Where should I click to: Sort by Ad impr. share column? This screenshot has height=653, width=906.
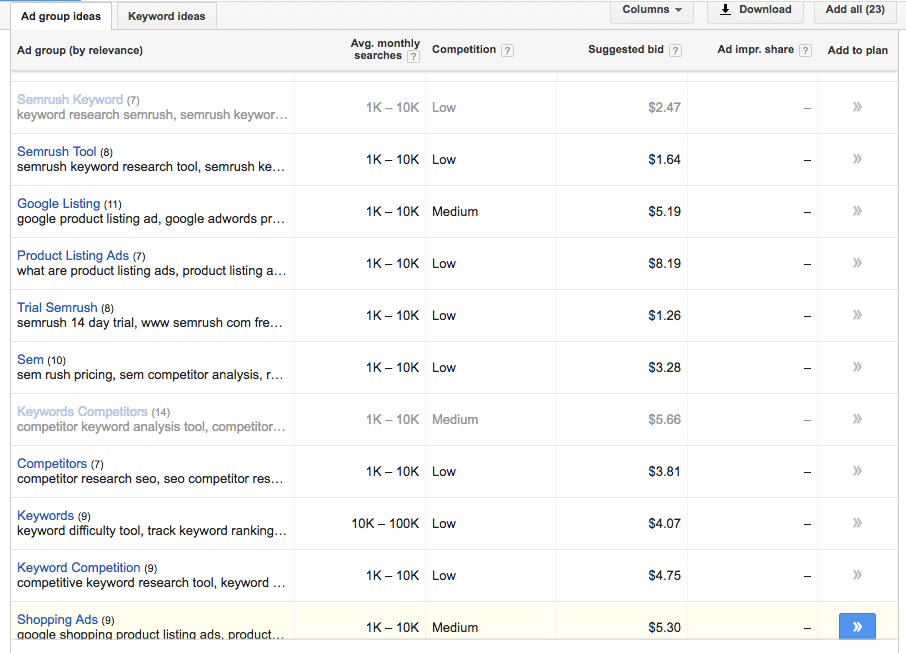click(x=756, y=50)
